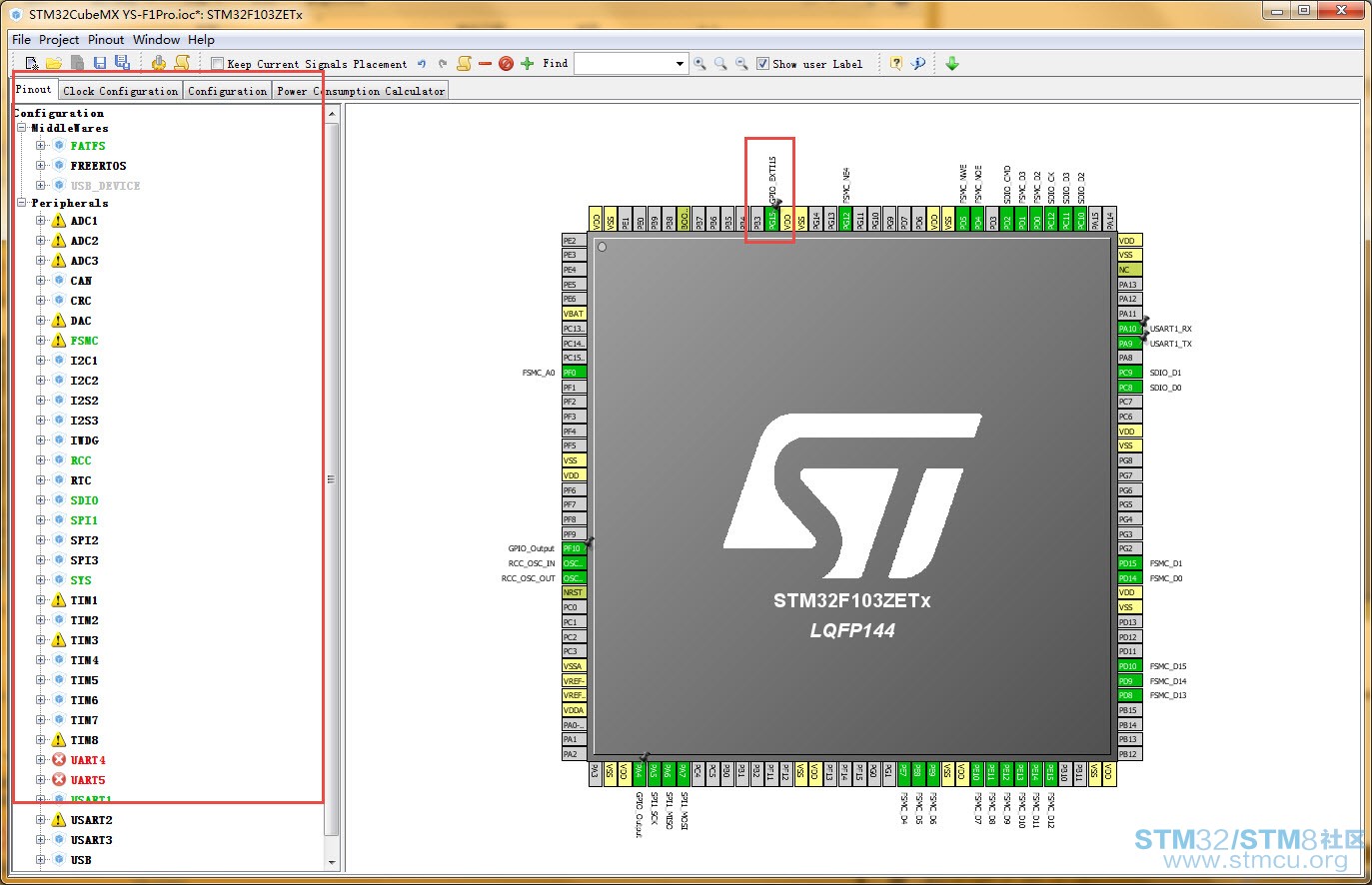Click the Save Project As icon
The image size is (1372, 885).
(x=122, y=63)
